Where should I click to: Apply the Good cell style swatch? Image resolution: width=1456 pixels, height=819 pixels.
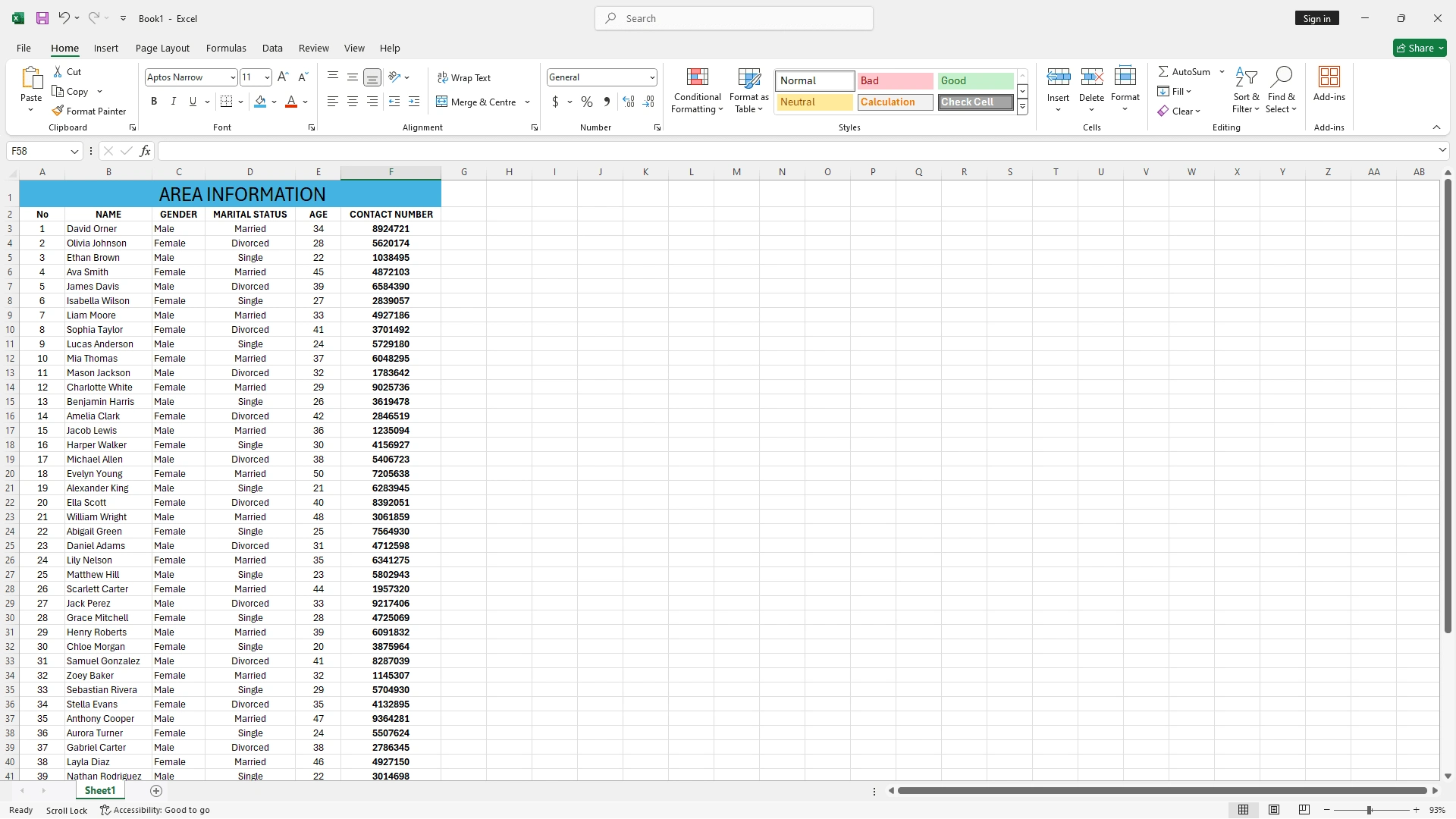tap(974, 80)
